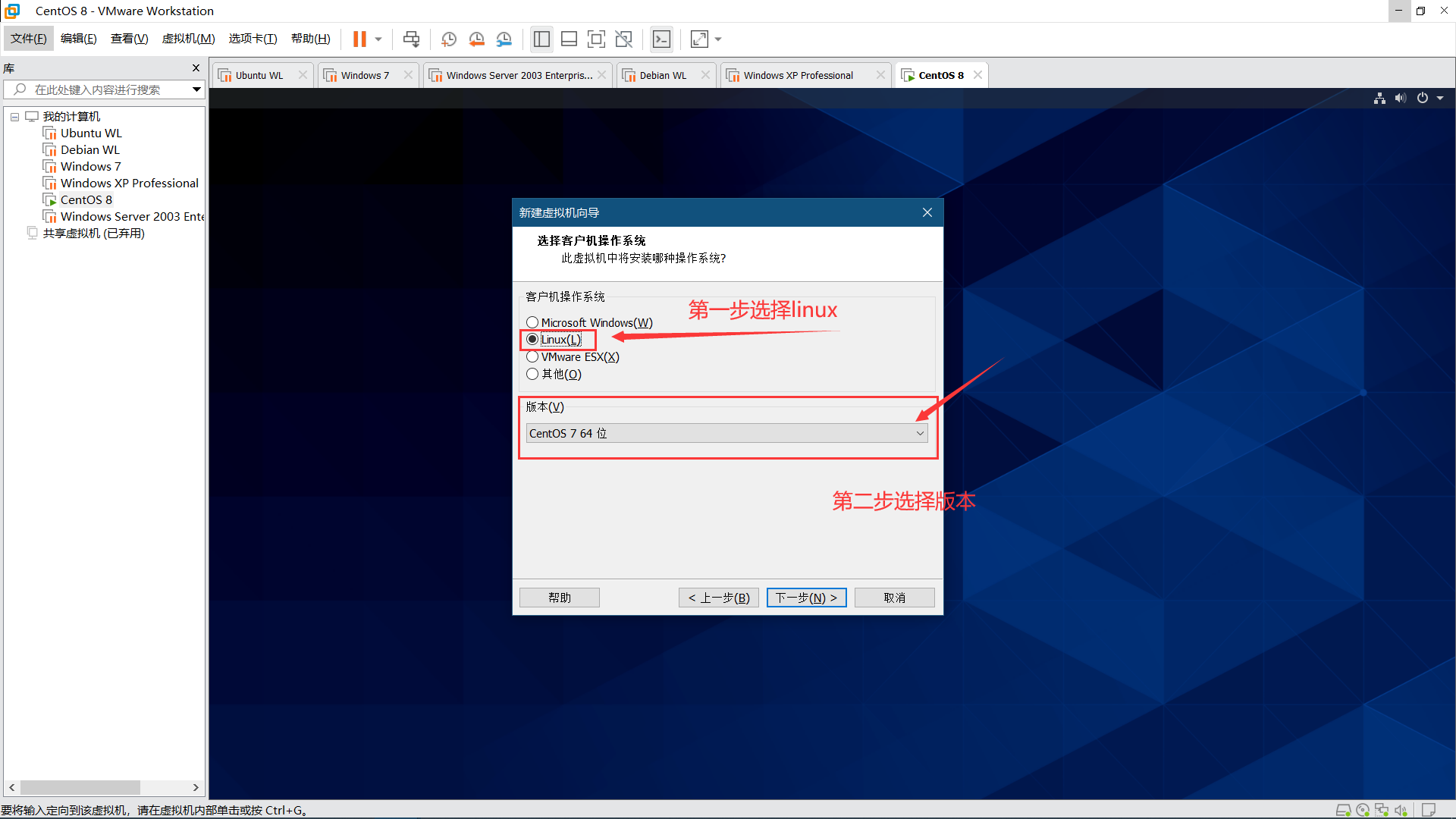Select the Microsoft Windows(W) radio option
Viewport: 1456px width, 819px height.
pyautogui.click(x=532, y=322)
